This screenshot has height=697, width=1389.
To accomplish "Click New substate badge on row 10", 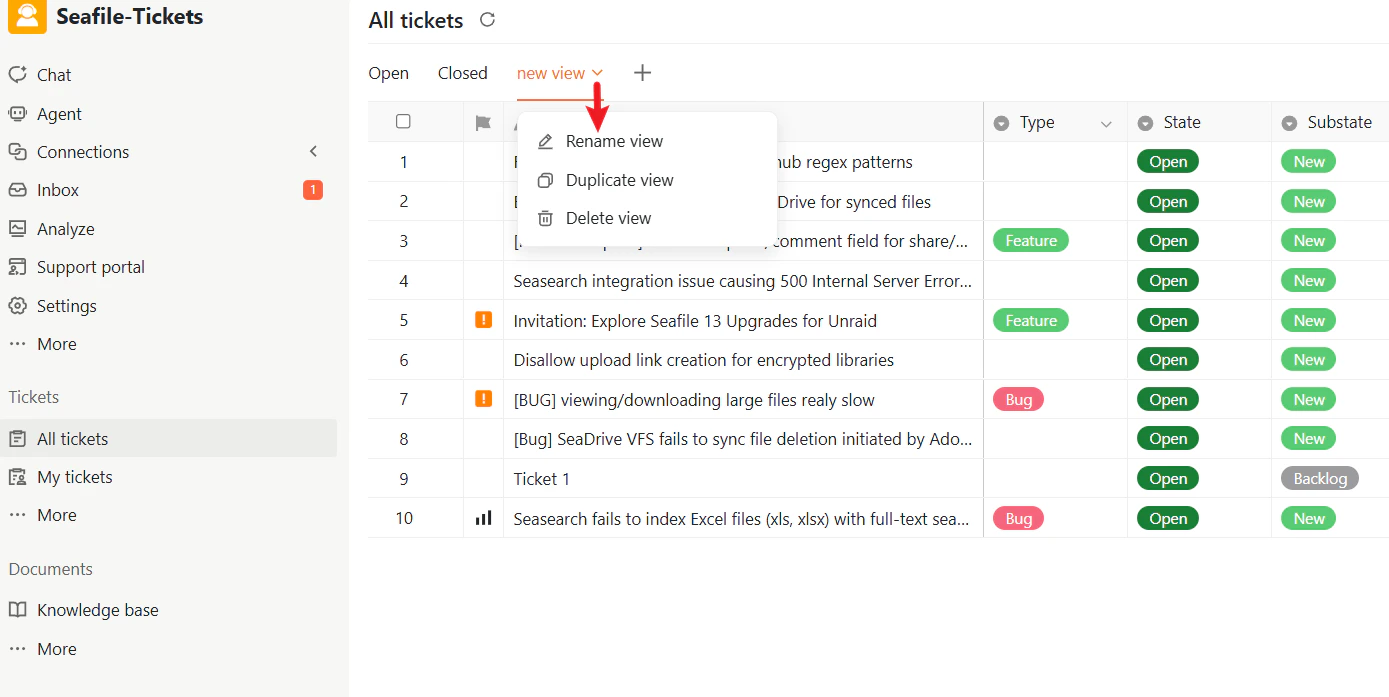I will (x=1309, y=519).
